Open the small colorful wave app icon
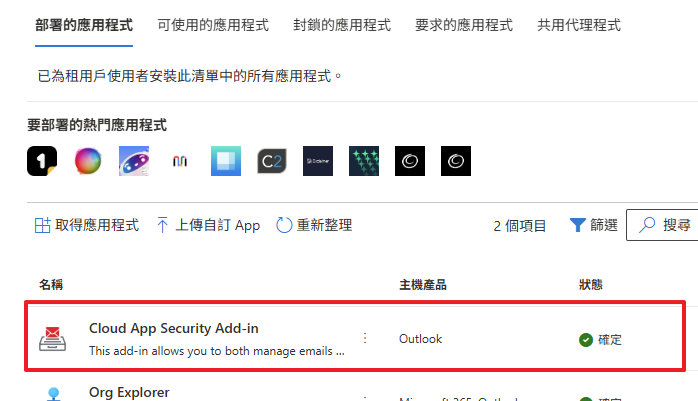The image size is (698, 401). [180, 161]
